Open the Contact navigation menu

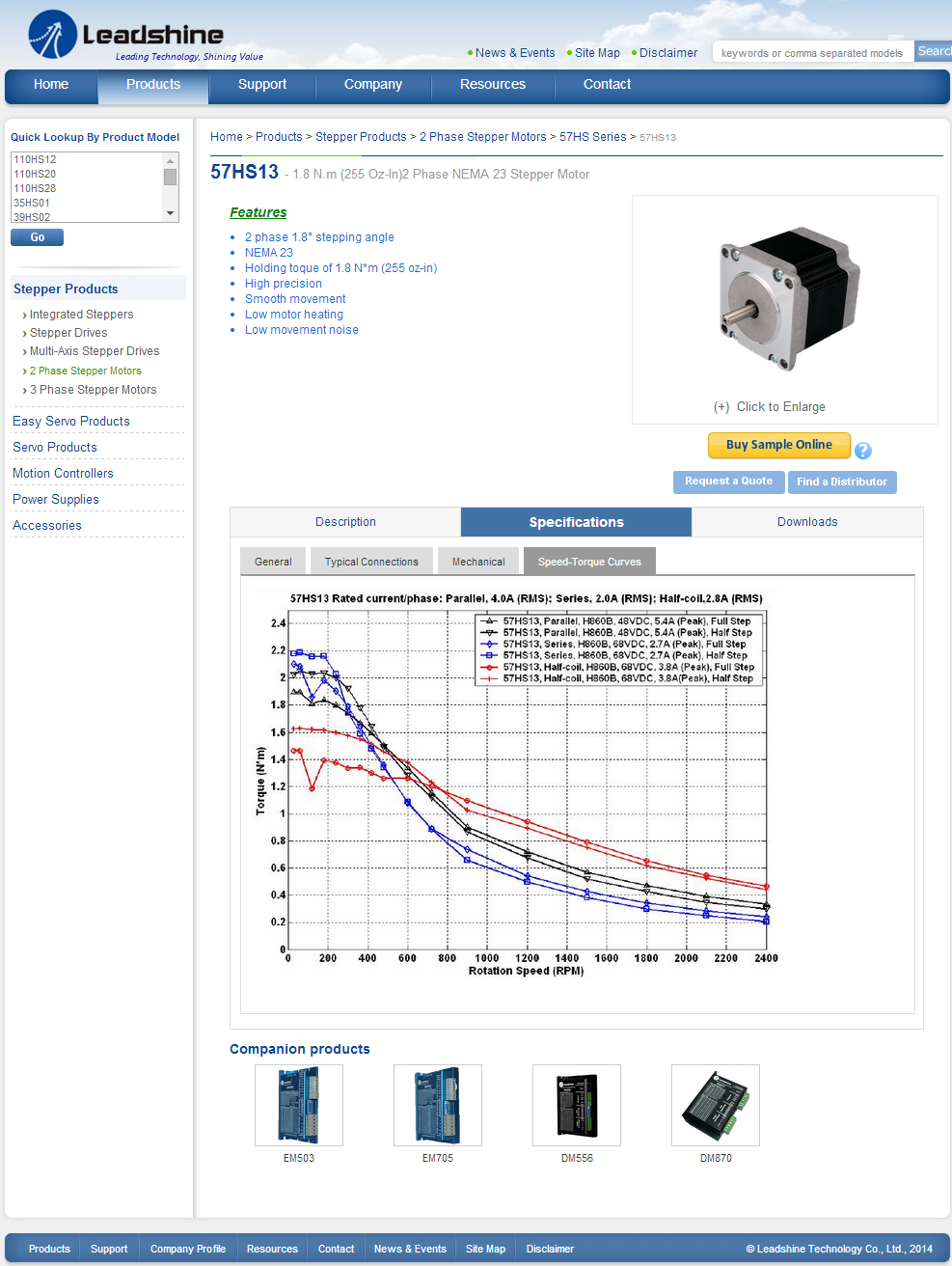pos(607,85)
